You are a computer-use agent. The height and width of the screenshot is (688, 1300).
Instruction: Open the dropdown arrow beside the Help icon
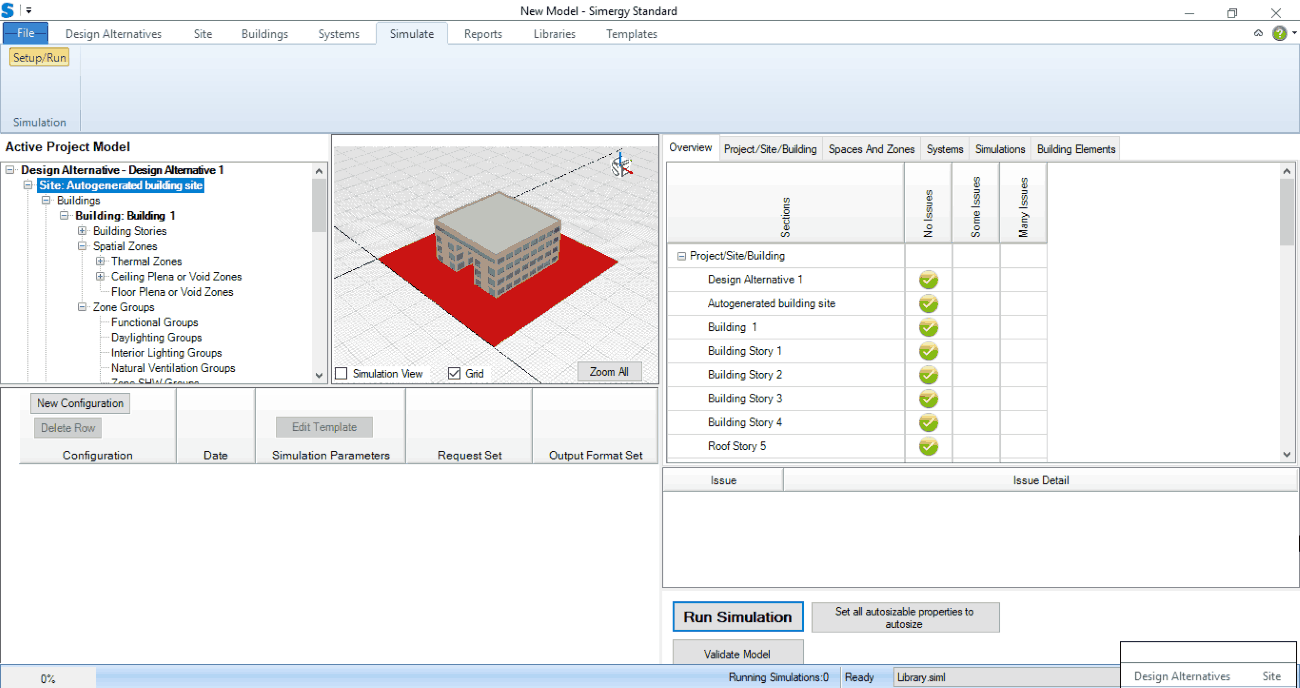[1294, 33]
